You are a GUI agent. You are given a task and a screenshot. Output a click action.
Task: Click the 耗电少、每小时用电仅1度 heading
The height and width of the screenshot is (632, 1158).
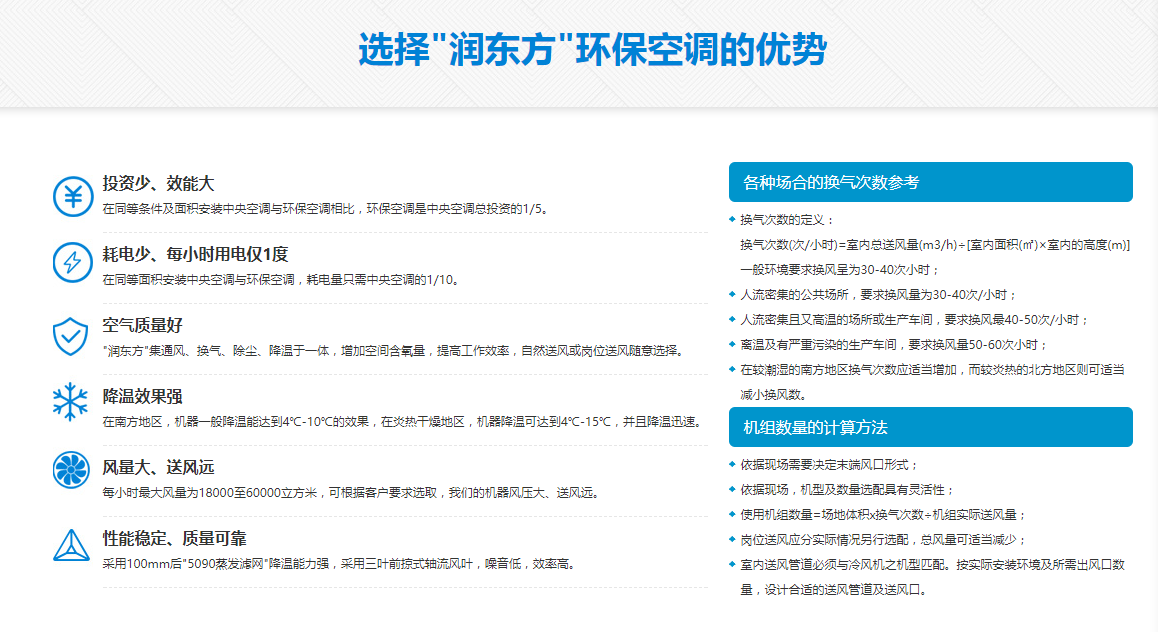tap(195, 254)
